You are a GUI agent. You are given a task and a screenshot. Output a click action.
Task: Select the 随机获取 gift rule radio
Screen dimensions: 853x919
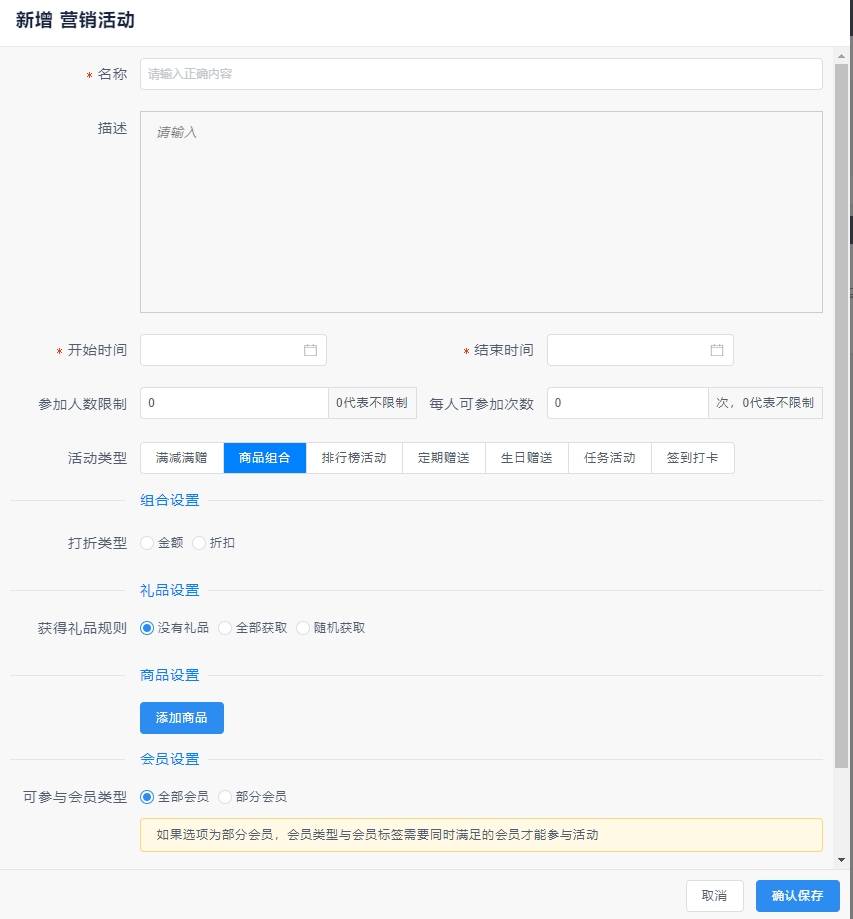[303, 628]
